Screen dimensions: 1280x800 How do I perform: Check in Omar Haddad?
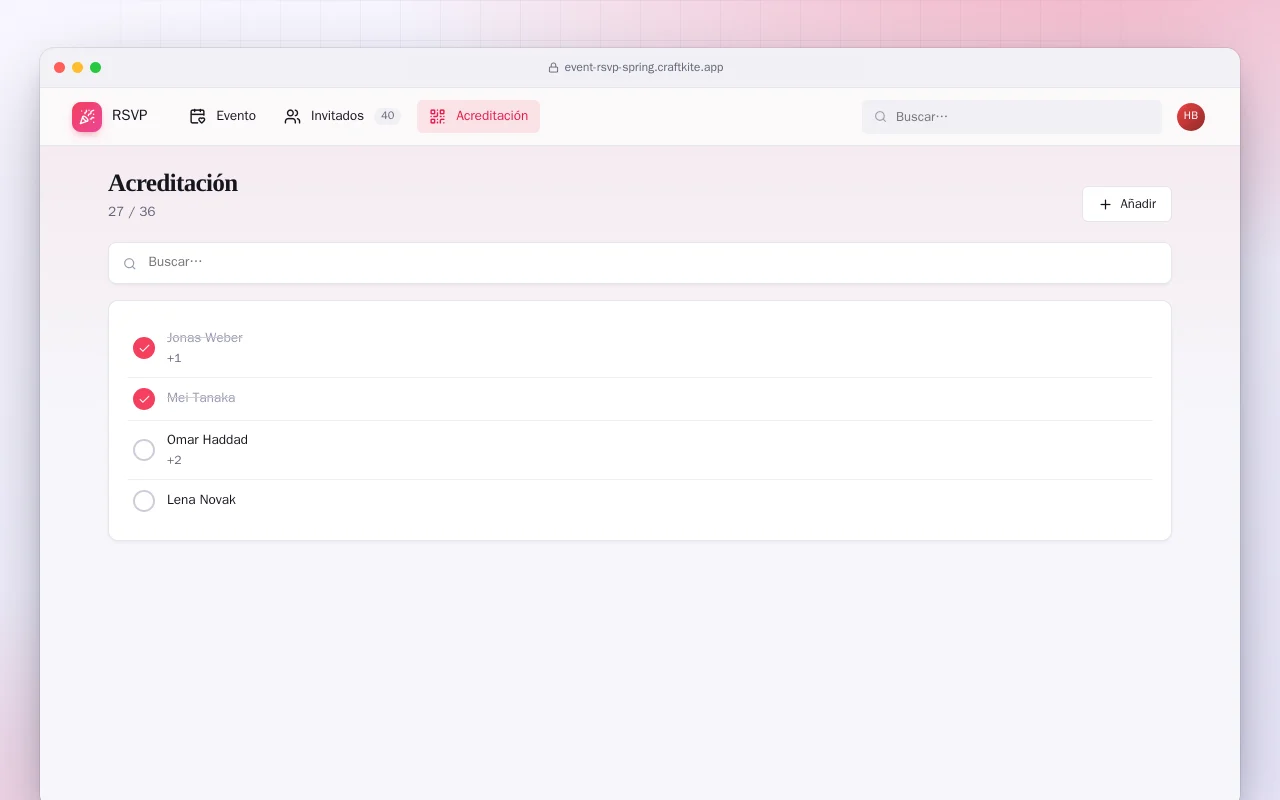pos(144,450)
